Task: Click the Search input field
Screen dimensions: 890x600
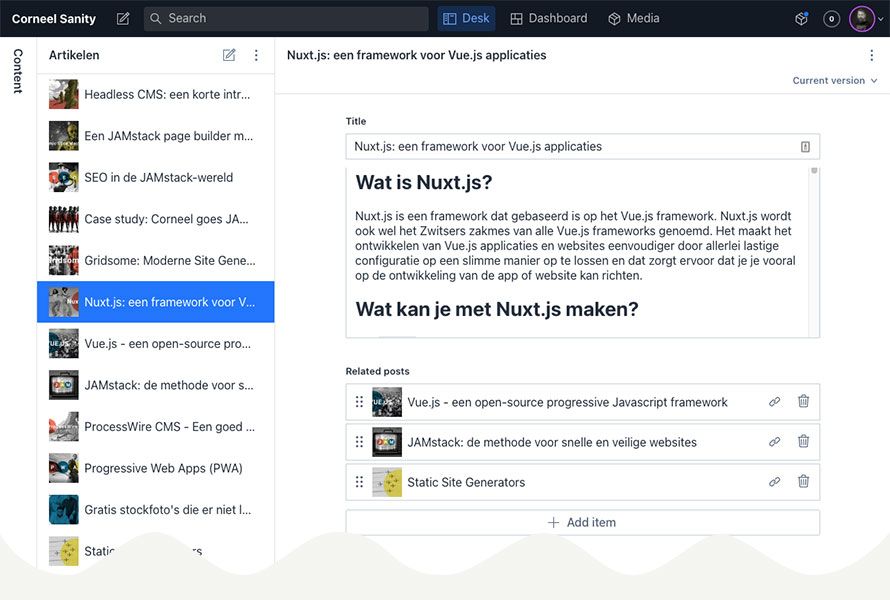Action: 286,19
